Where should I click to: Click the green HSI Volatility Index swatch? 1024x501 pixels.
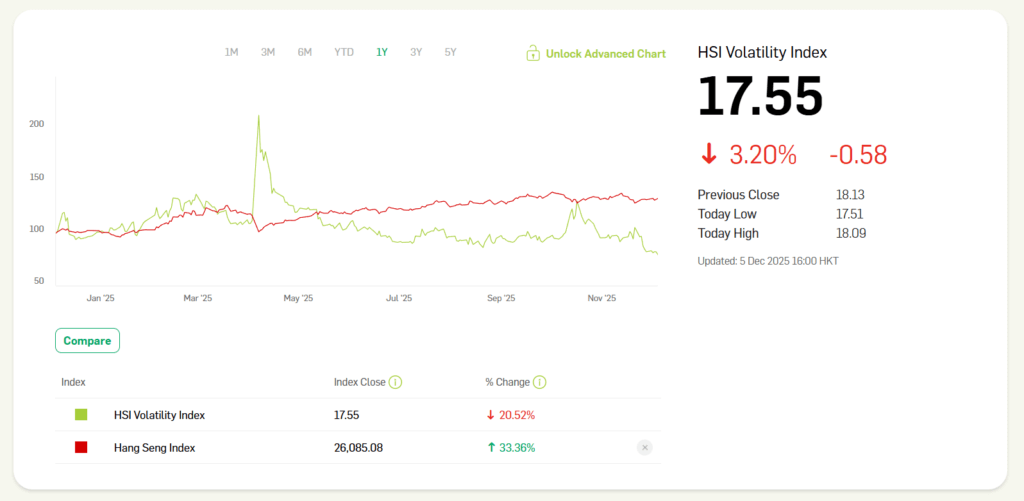(81, 415)
